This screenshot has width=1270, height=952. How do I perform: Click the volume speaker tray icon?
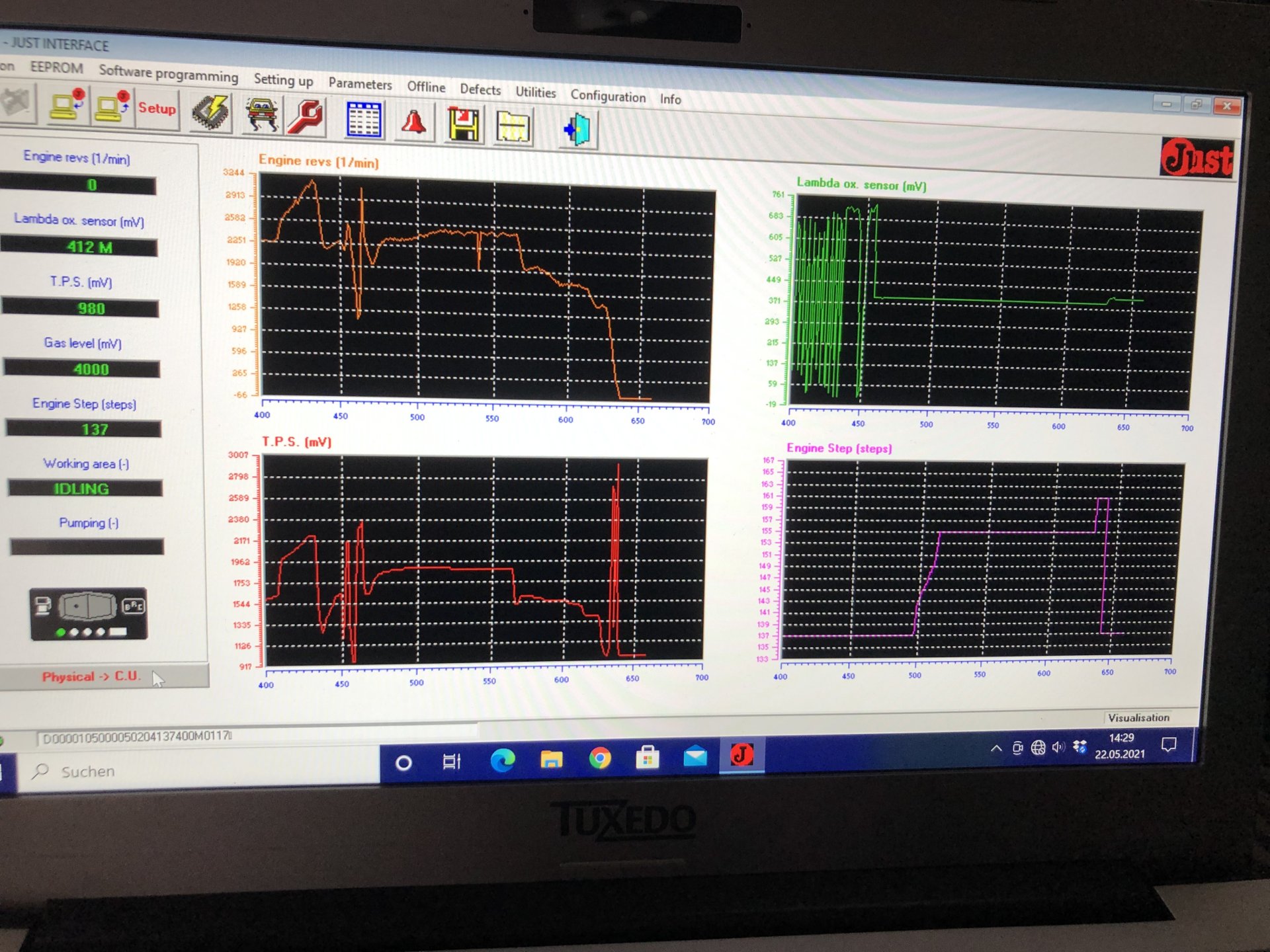pos(1058,747)
